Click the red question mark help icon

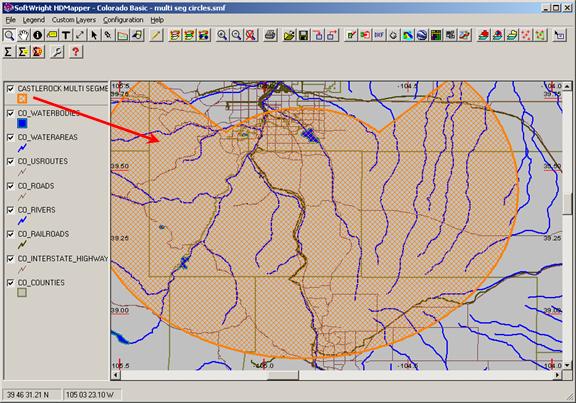click(75, 52)
